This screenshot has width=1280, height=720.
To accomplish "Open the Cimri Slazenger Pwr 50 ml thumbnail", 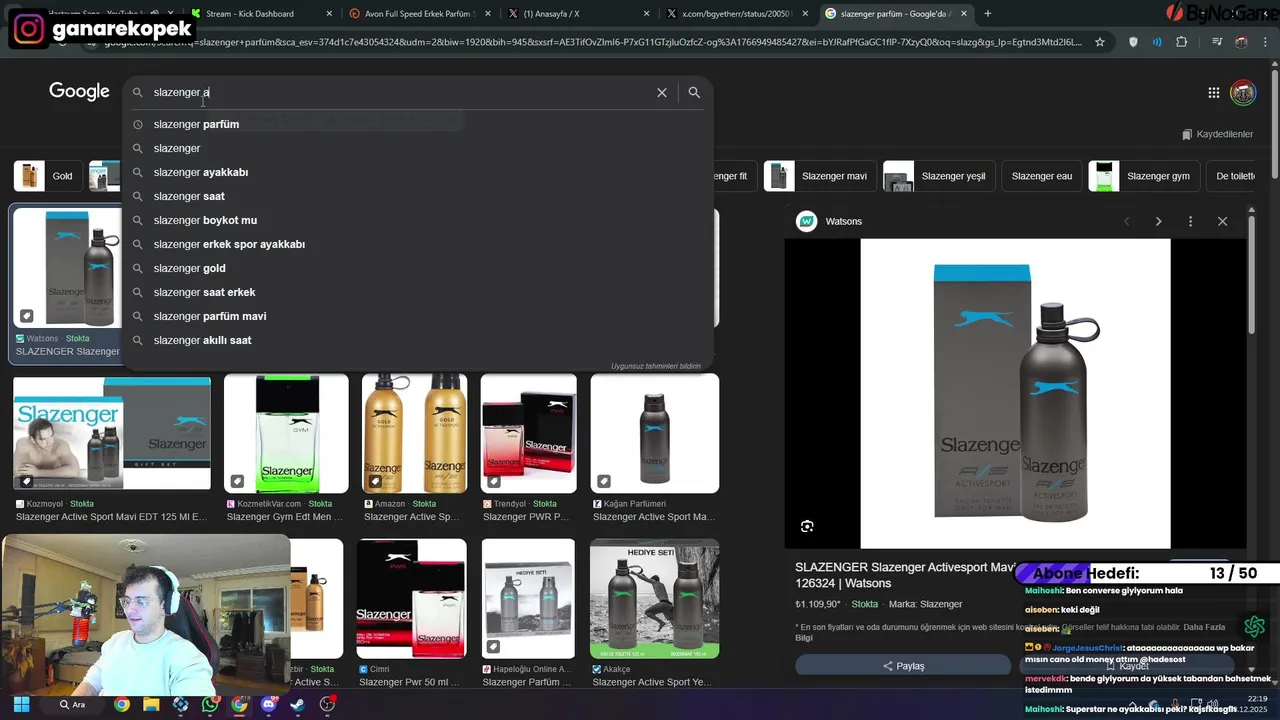I will click(x=411, y=598).
